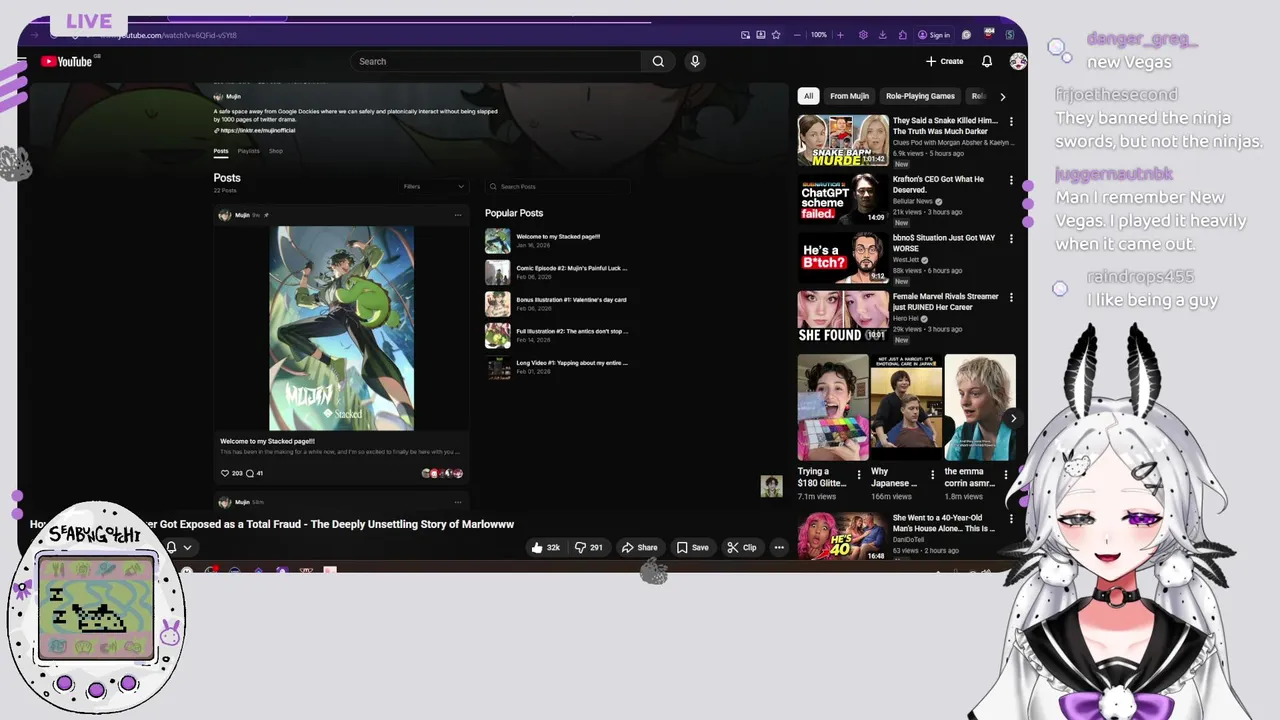1280x720 pixels.
Task: Open ChatGPT scheme failed thumbnail
Action: tap(843, 199)
